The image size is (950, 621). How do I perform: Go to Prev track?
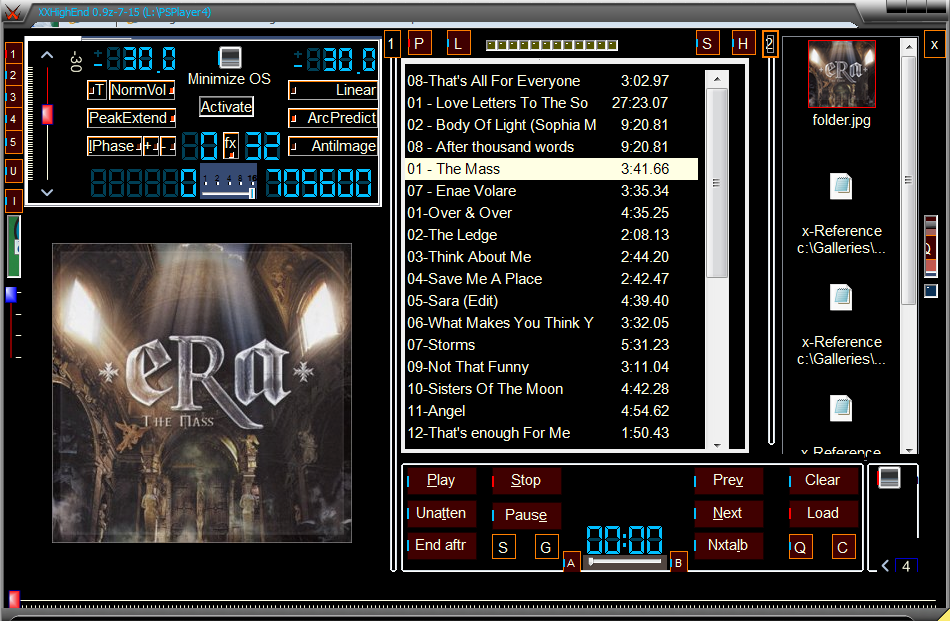tap(728, 480)
